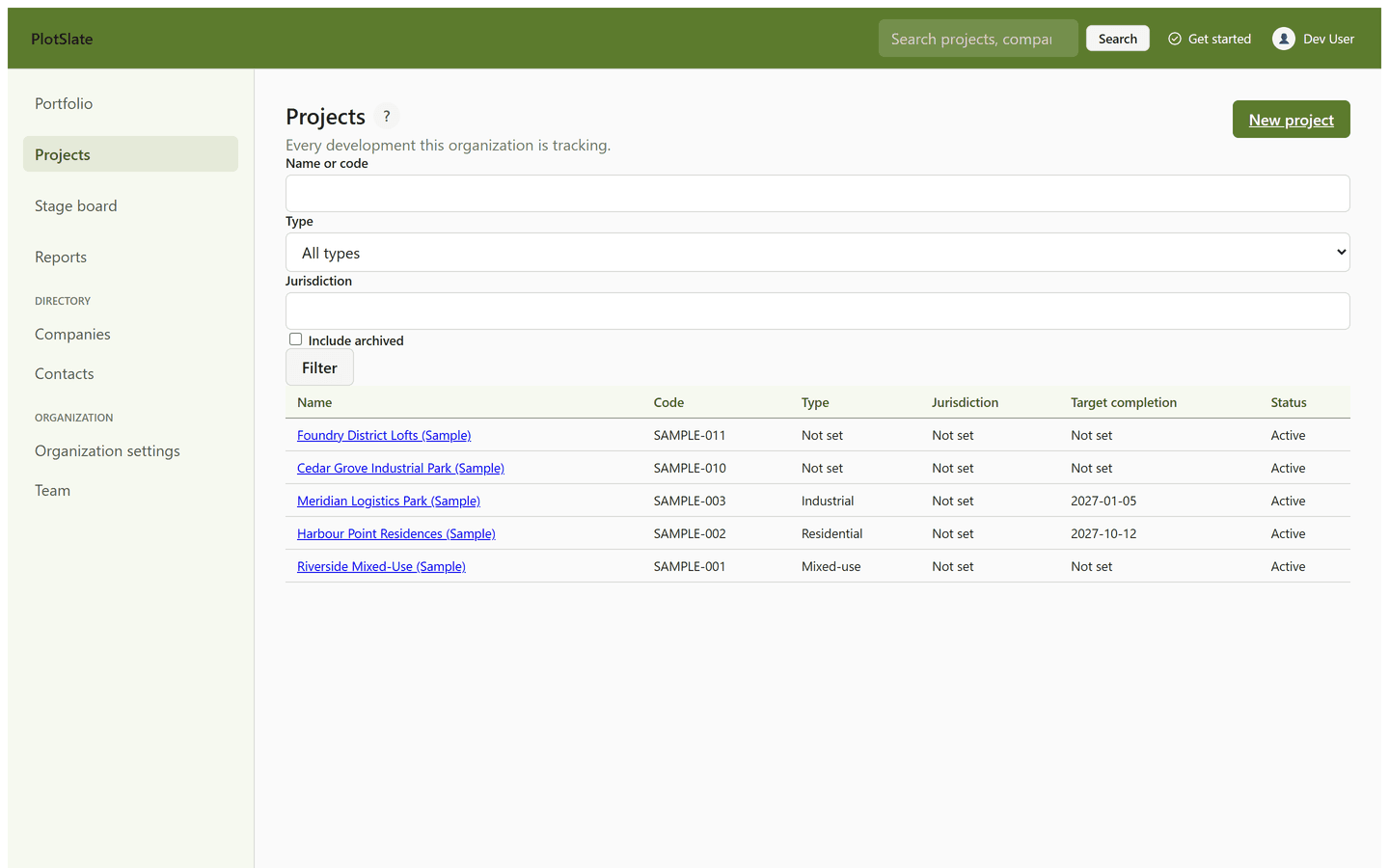1389x868 pixels.
Task: Focus the Name or code input
Action: point(818,193)
